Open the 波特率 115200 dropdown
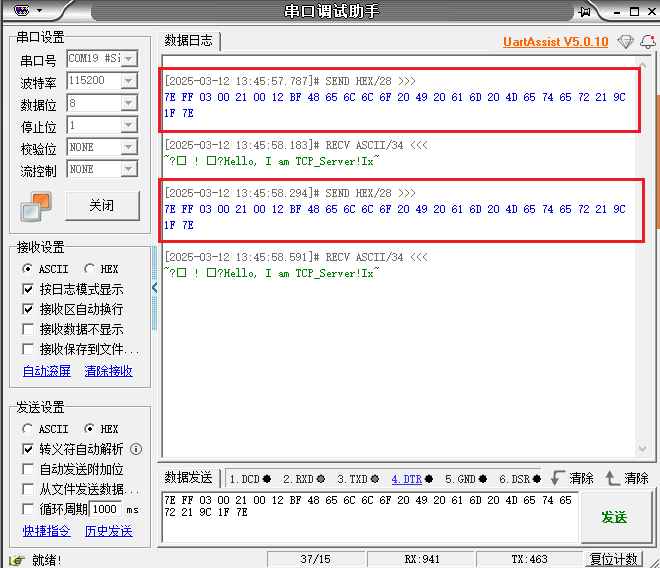The width and height of the screenshot is (660, 568). click(129, 80)
